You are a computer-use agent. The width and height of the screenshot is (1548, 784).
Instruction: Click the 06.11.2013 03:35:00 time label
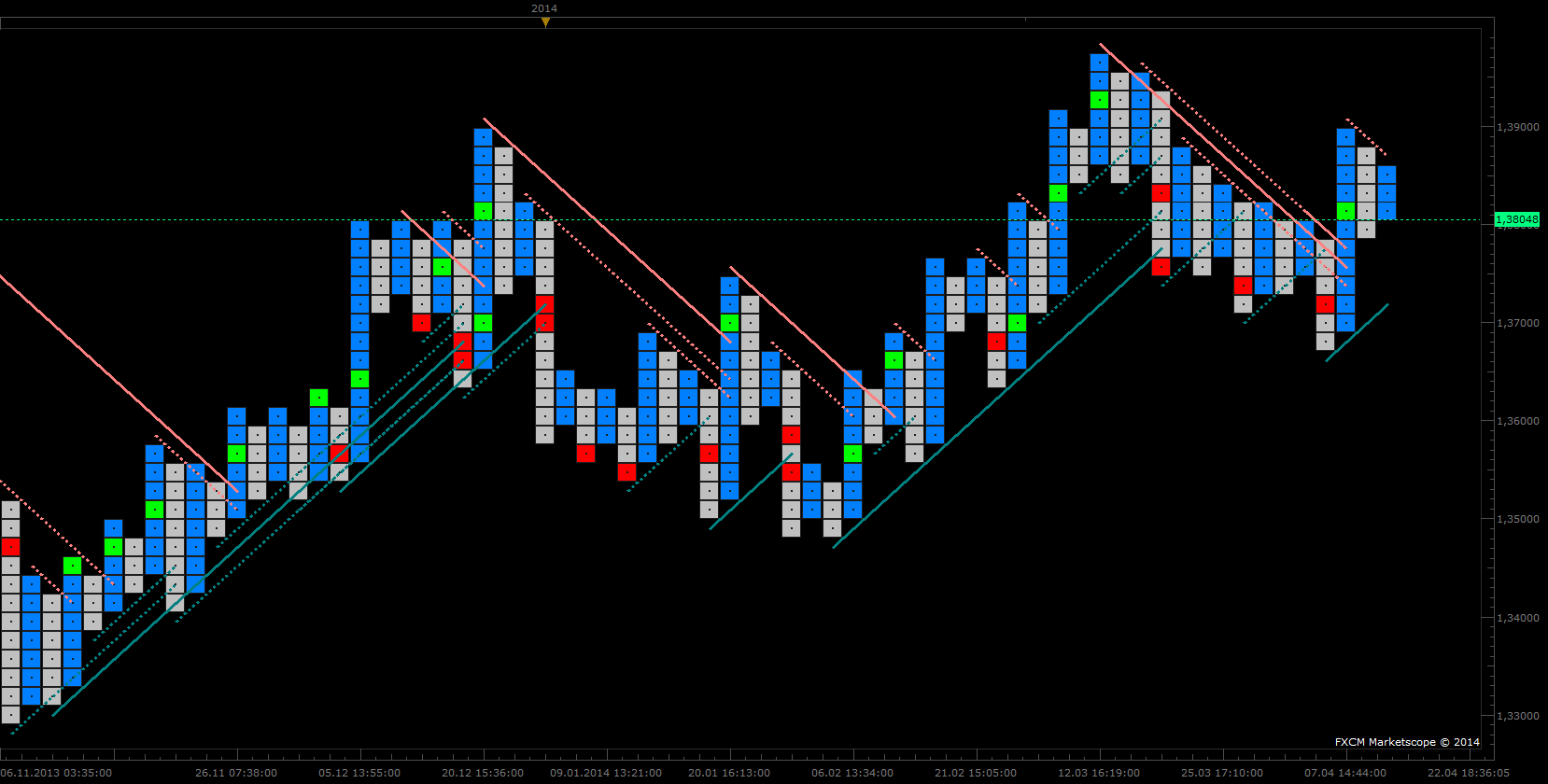(57, 773)
